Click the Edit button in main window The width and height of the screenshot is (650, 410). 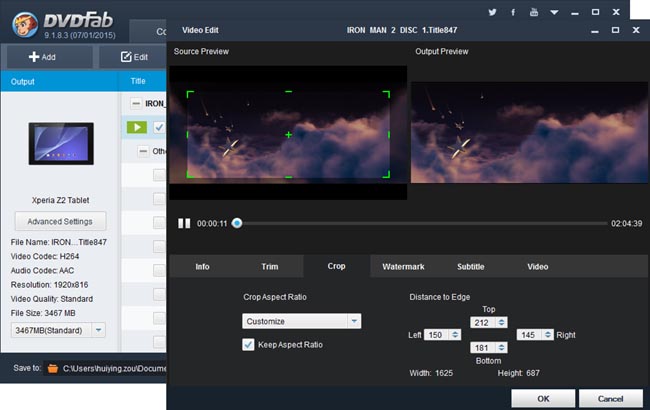(134, 57)
